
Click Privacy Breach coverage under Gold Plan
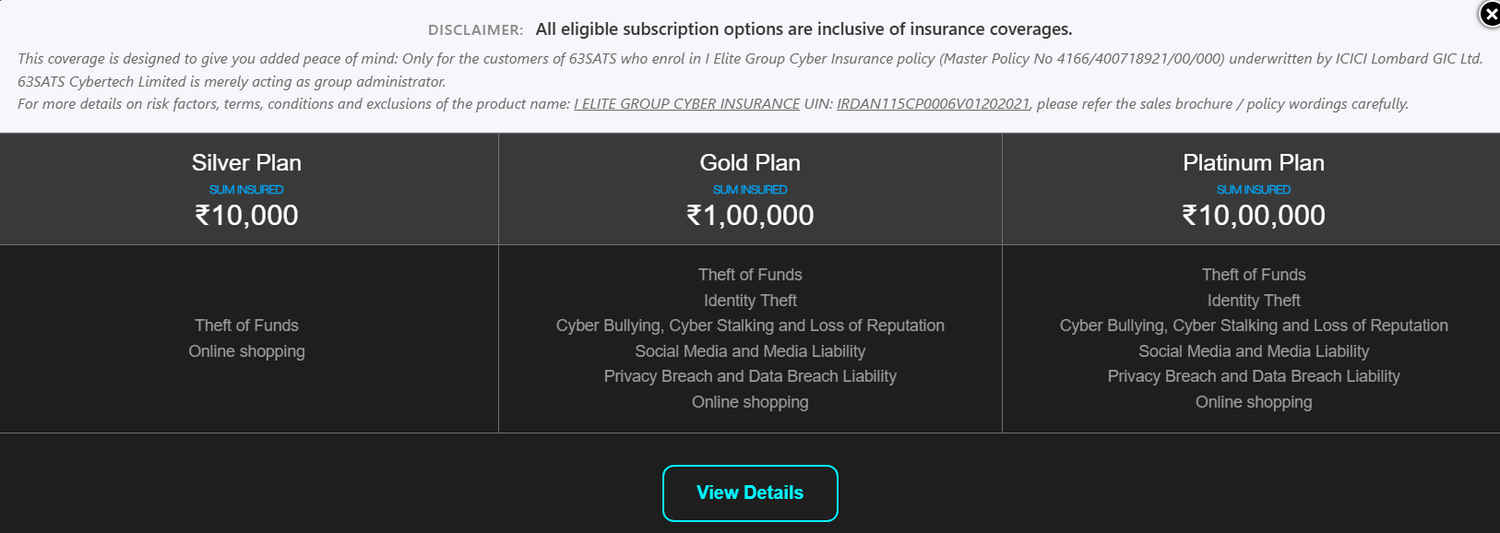(750, 377)
